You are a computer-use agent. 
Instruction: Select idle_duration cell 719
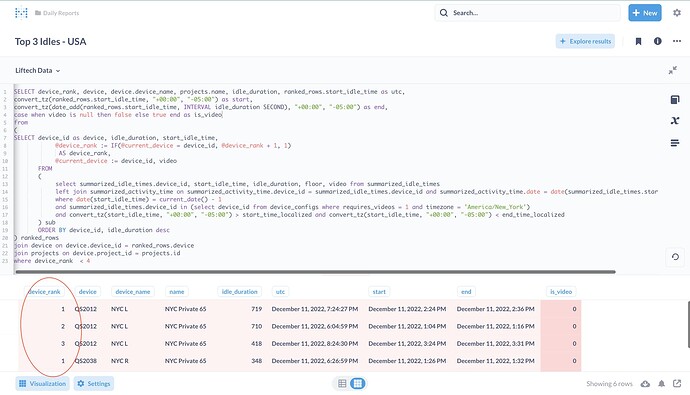pyautogui.click(x=257, y=309)
